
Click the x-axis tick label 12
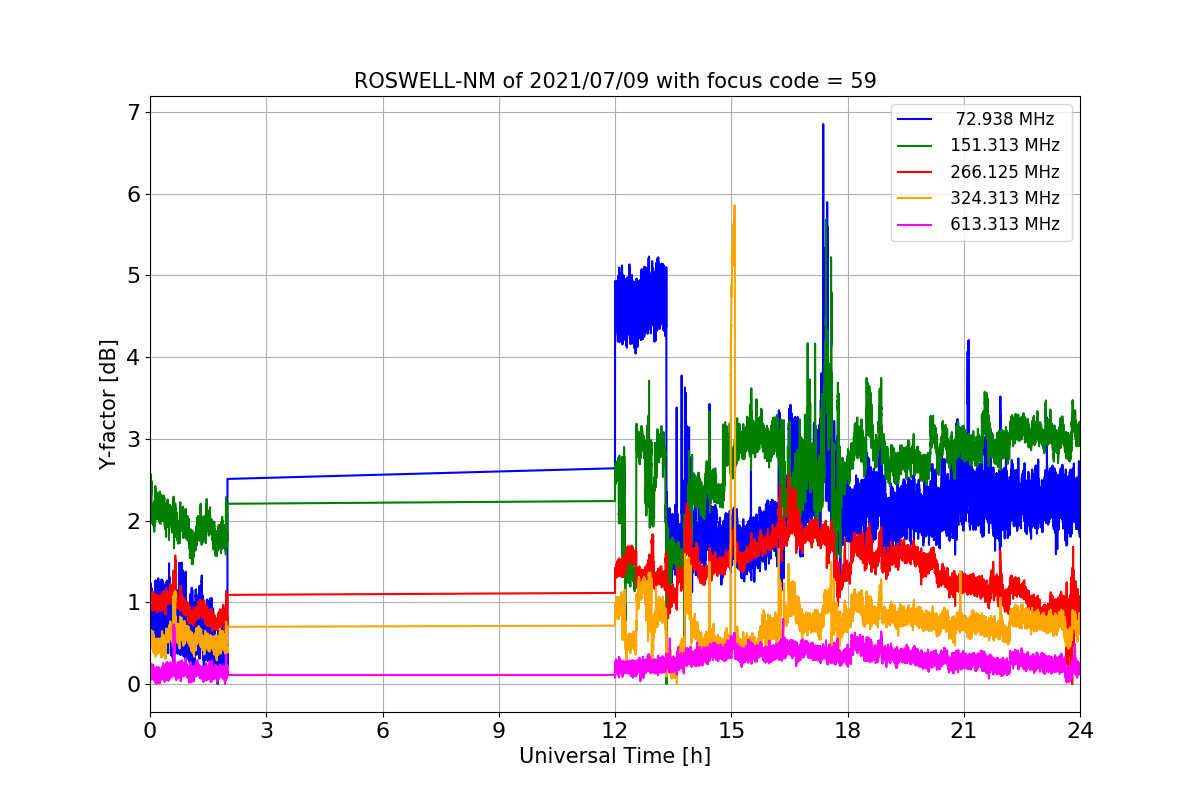[x=615, y=731]
